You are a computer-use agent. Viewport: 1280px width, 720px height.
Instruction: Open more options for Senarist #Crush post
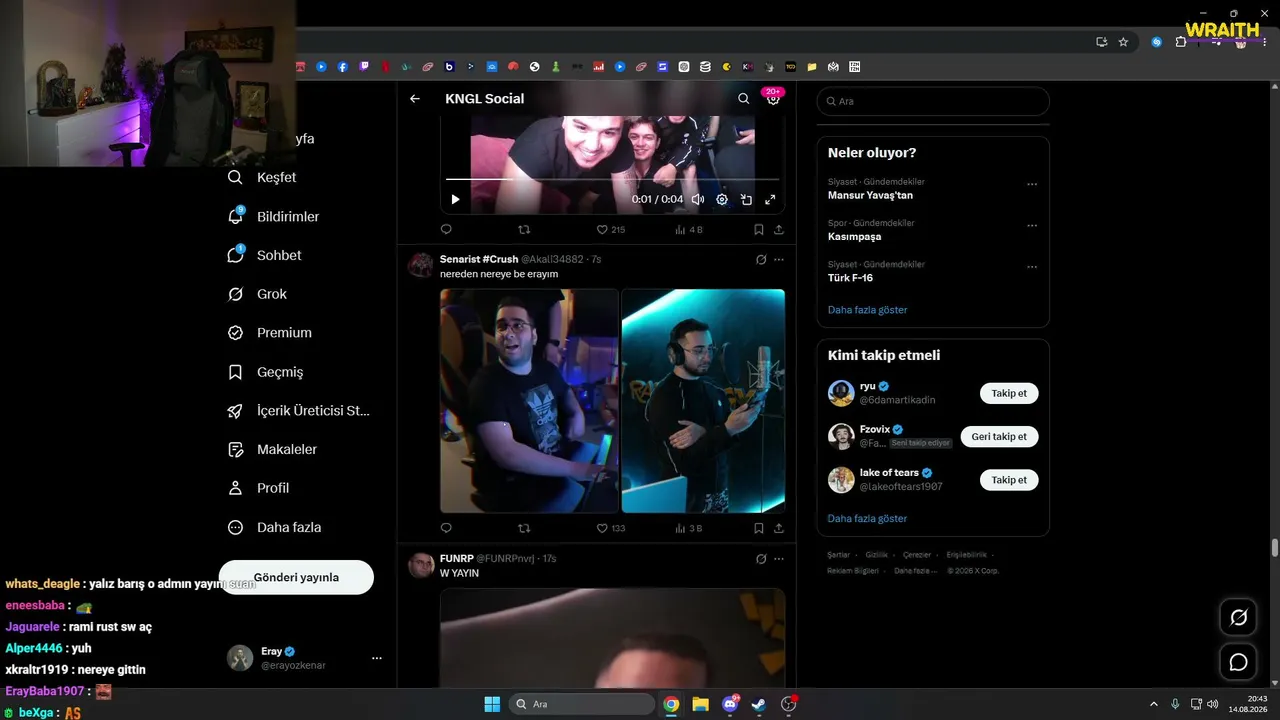[x=779, y=260]
